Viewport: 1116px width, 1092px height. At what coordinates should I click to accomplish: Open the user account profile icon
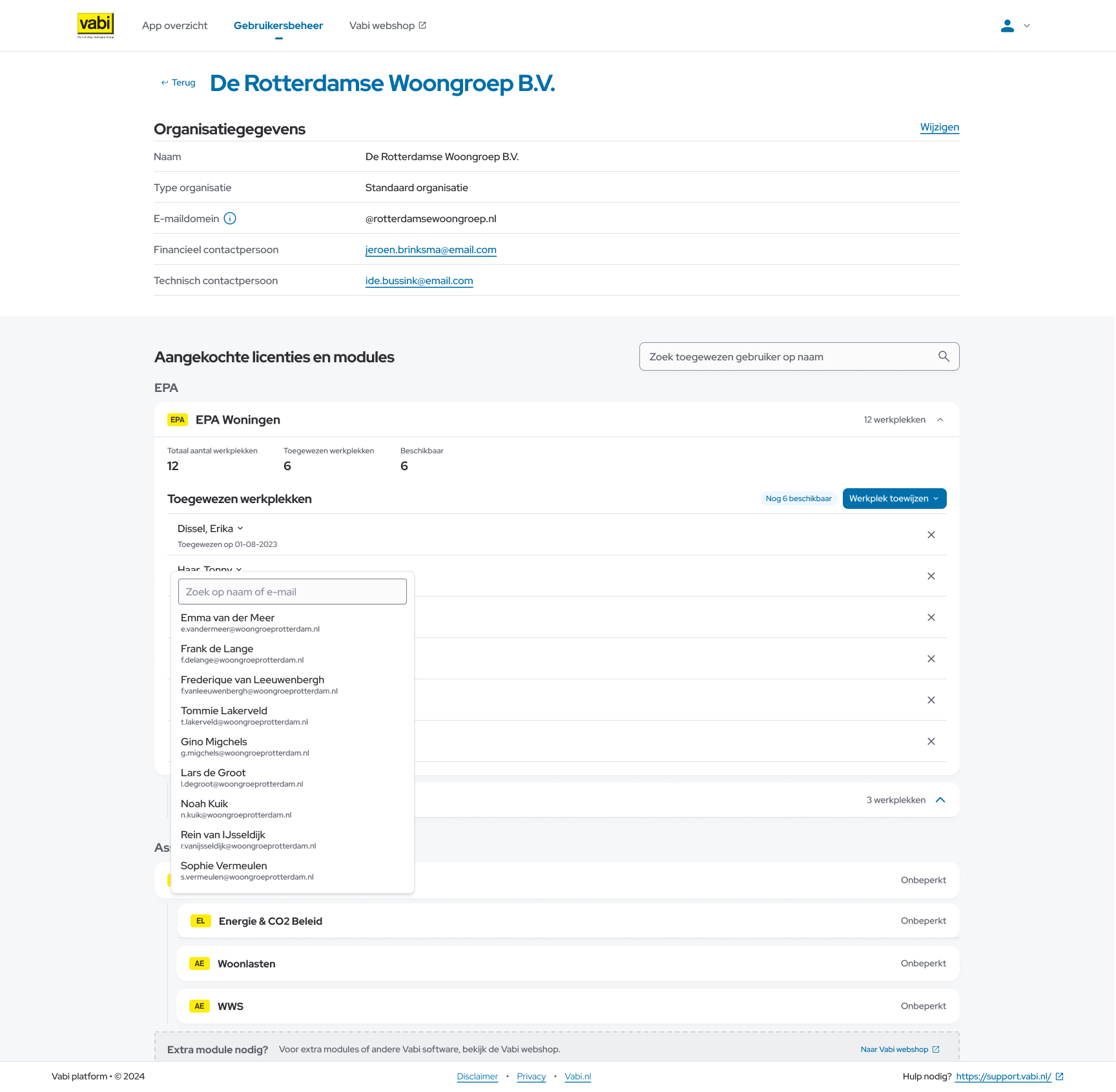(1007, 26)
